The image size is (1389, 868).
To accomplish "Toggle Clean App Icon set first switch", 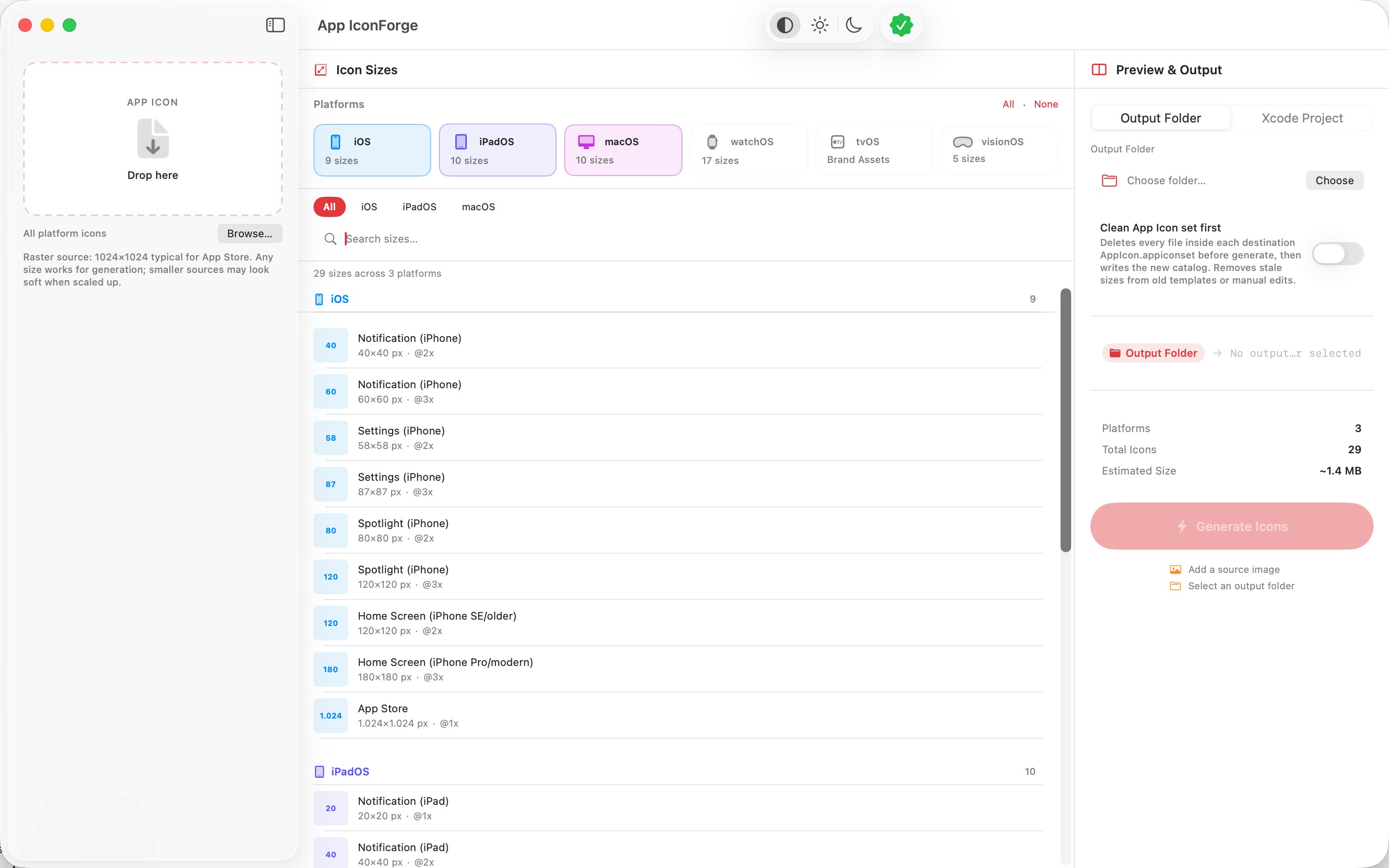I will click(x=1337, y=254).
